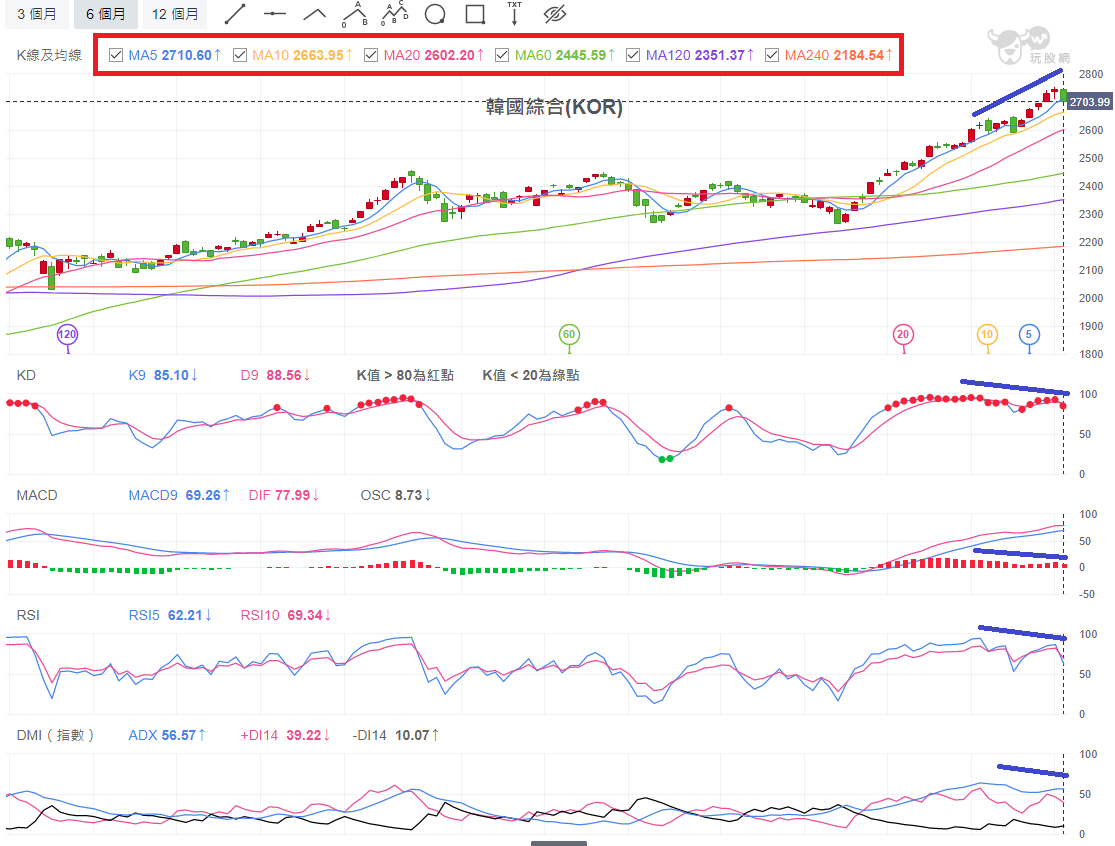Activate the TXT text annotation tool
Screen dimensions: 1115x846
514,14
